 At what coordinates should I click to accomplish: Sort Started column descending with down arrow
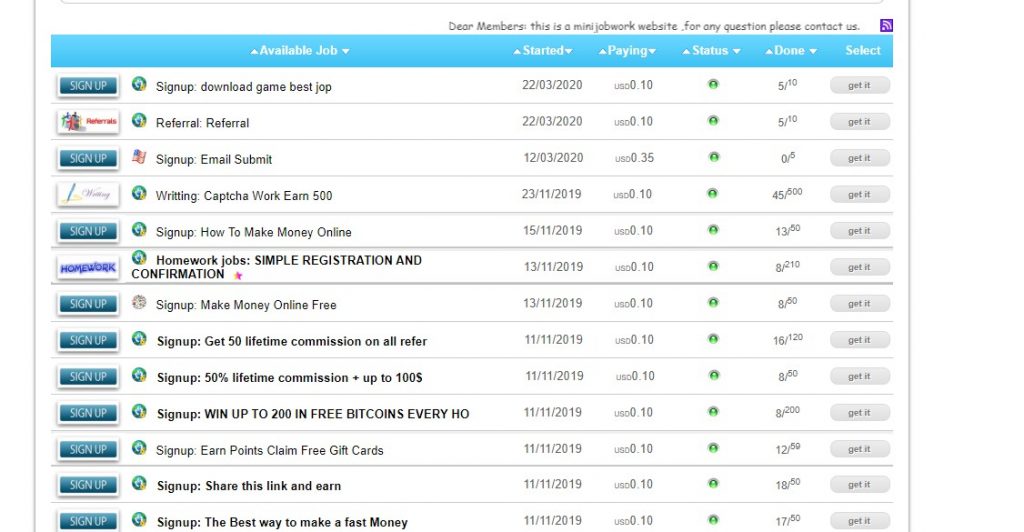(569, 51)
